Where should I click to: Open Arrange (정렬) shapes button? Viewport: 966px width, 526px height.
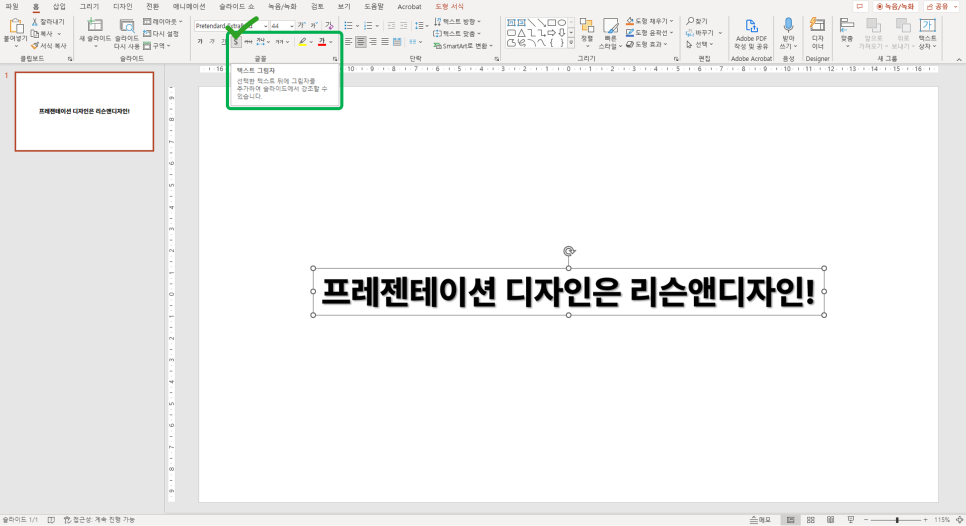coord(587,33)
